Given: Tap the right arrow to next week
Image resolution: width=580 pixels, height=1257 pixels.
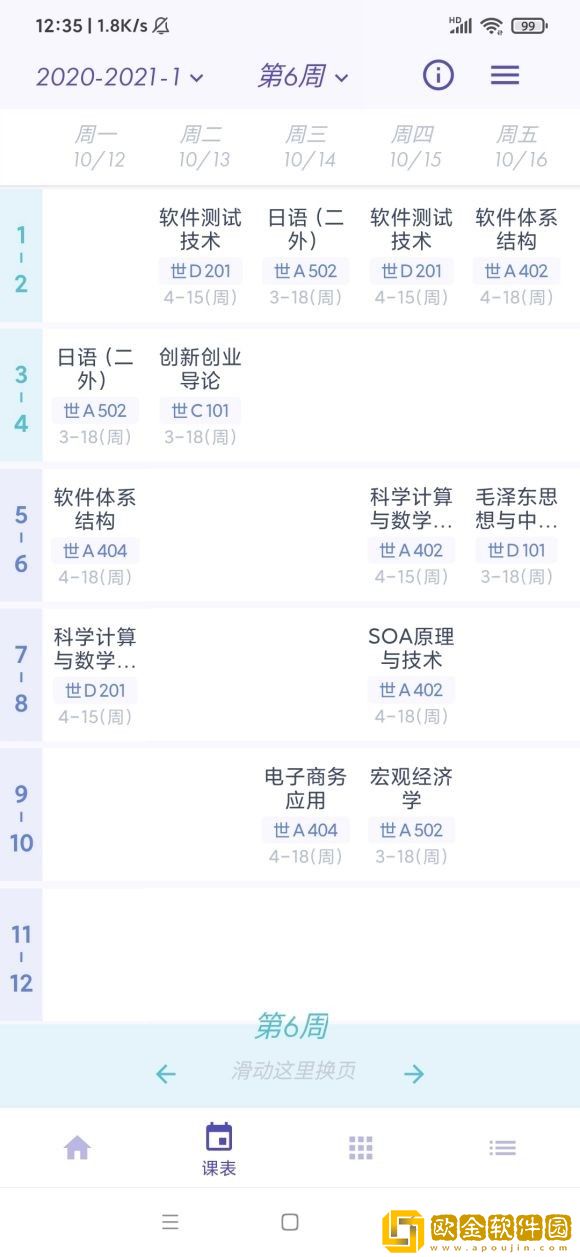Looking at the screenshot, I should (414, 1074).
